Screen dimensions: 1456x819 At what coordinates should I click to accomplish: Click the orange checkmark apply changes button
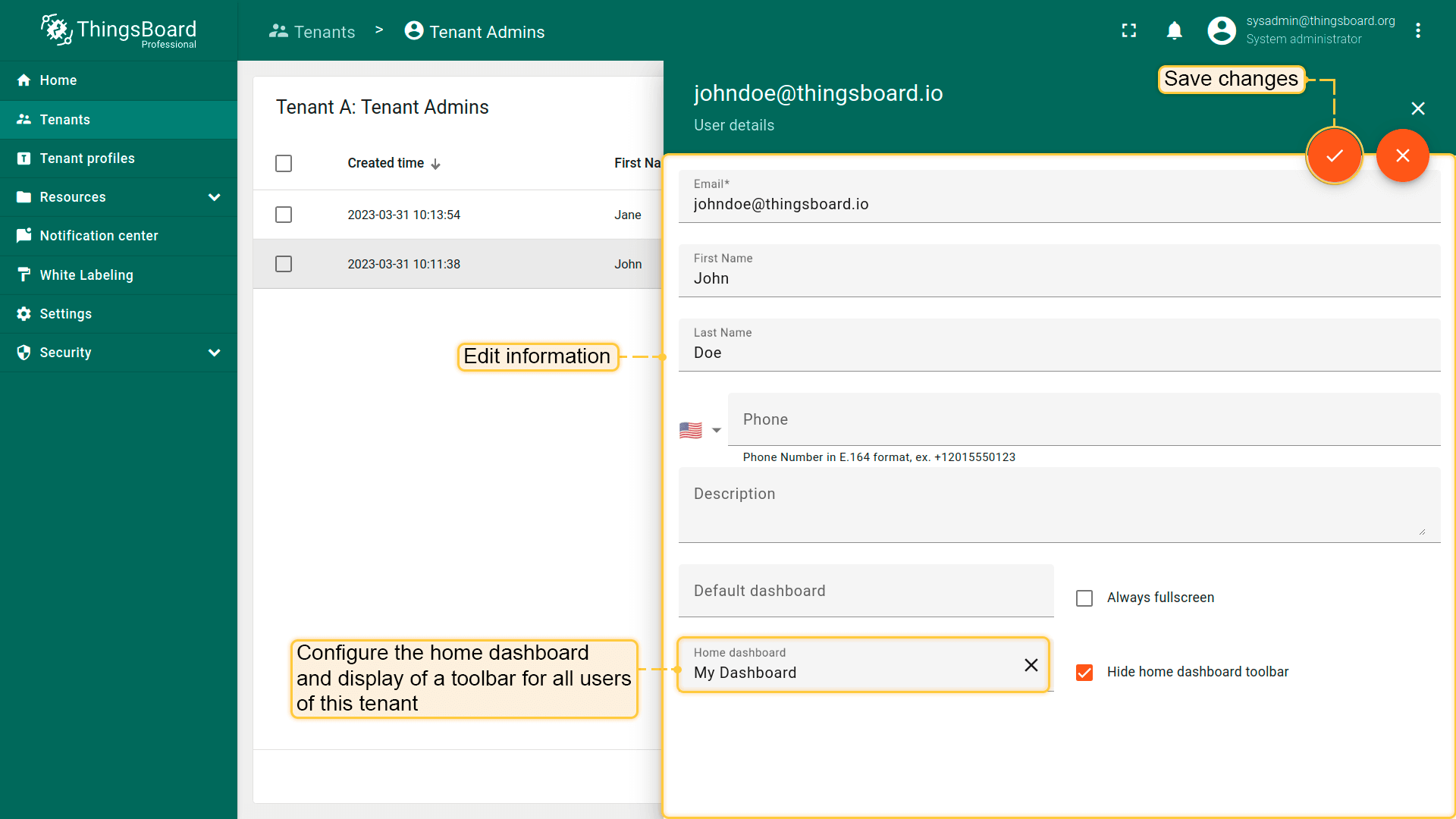pyautogui.click(x=1334, y=155)
